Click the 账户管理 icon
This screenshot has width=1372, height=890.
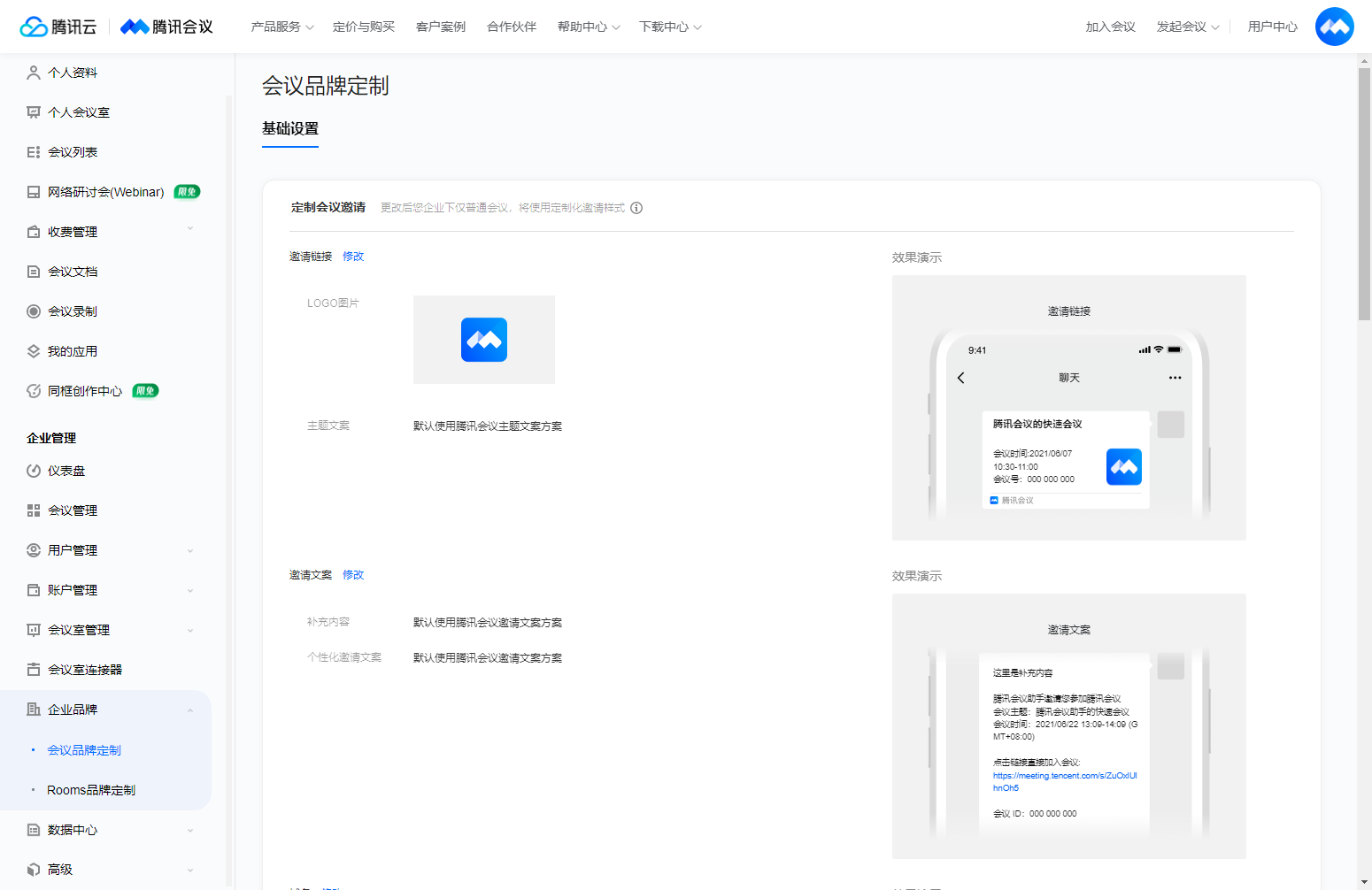pos(34,590)
